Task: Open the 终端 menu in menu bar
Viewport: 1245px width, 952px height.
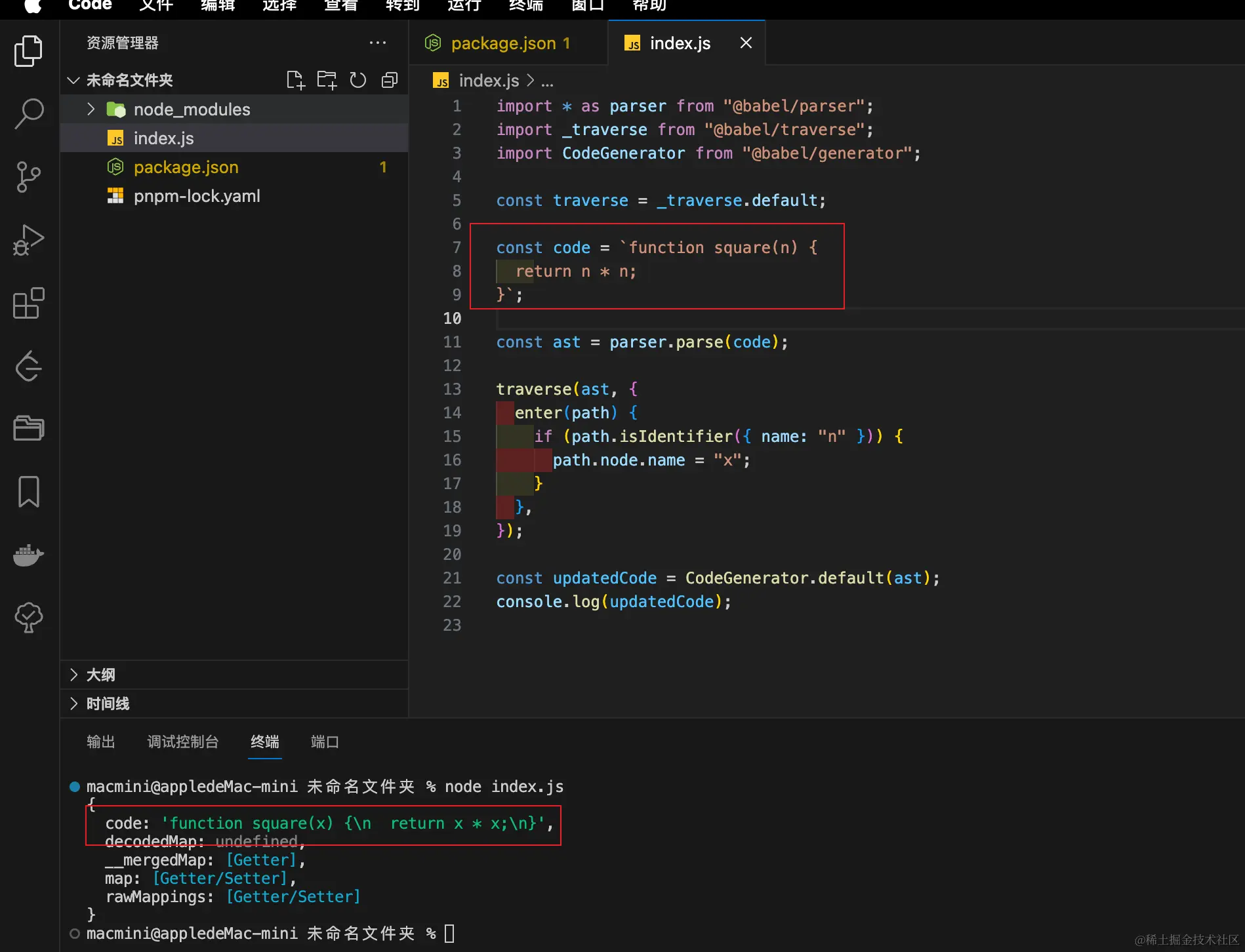Action: pos(526,5)
